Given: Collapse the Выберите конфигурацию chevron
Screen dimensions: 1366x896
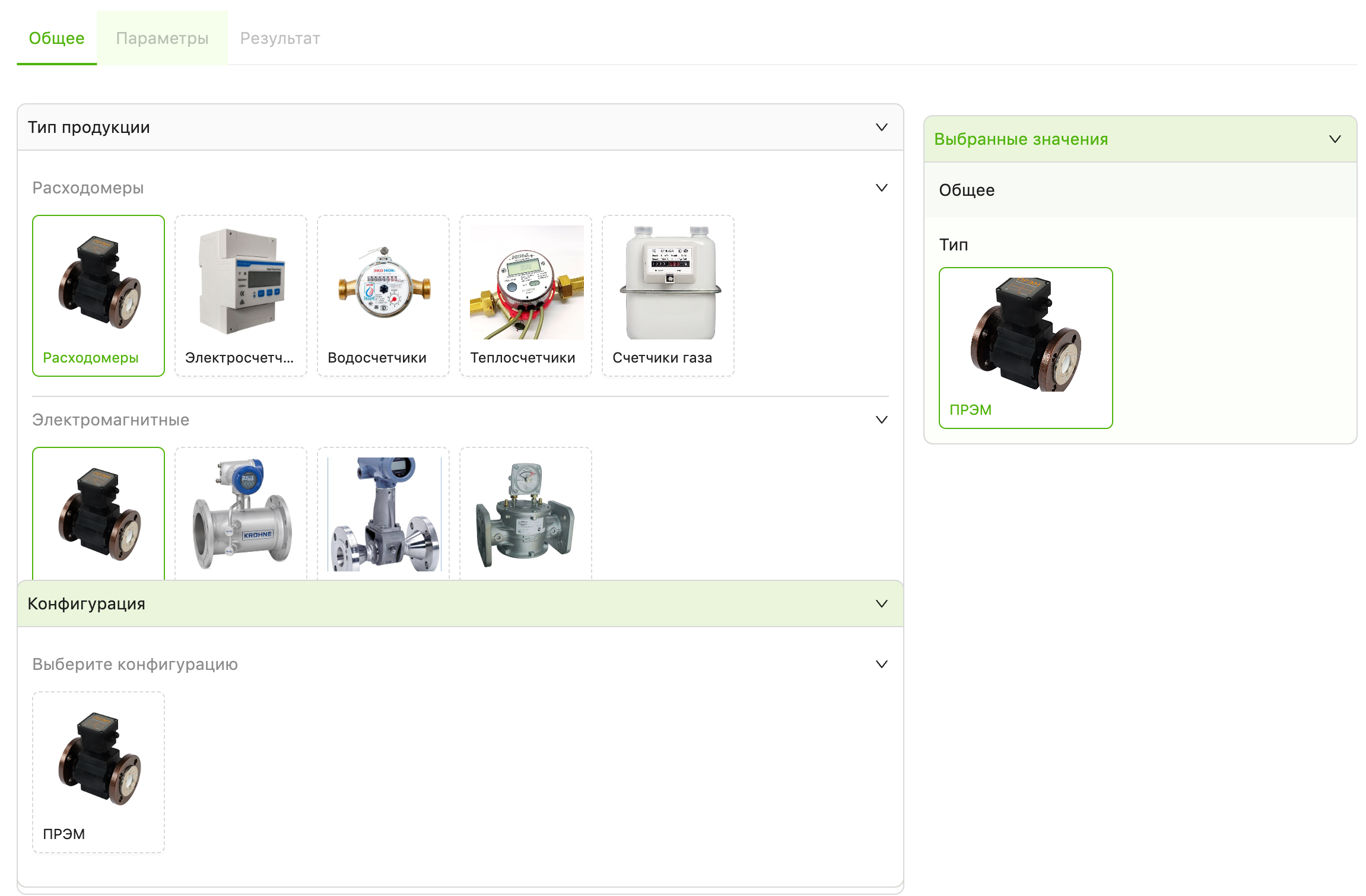Looking at the screenshot, I should click(882, 665).
